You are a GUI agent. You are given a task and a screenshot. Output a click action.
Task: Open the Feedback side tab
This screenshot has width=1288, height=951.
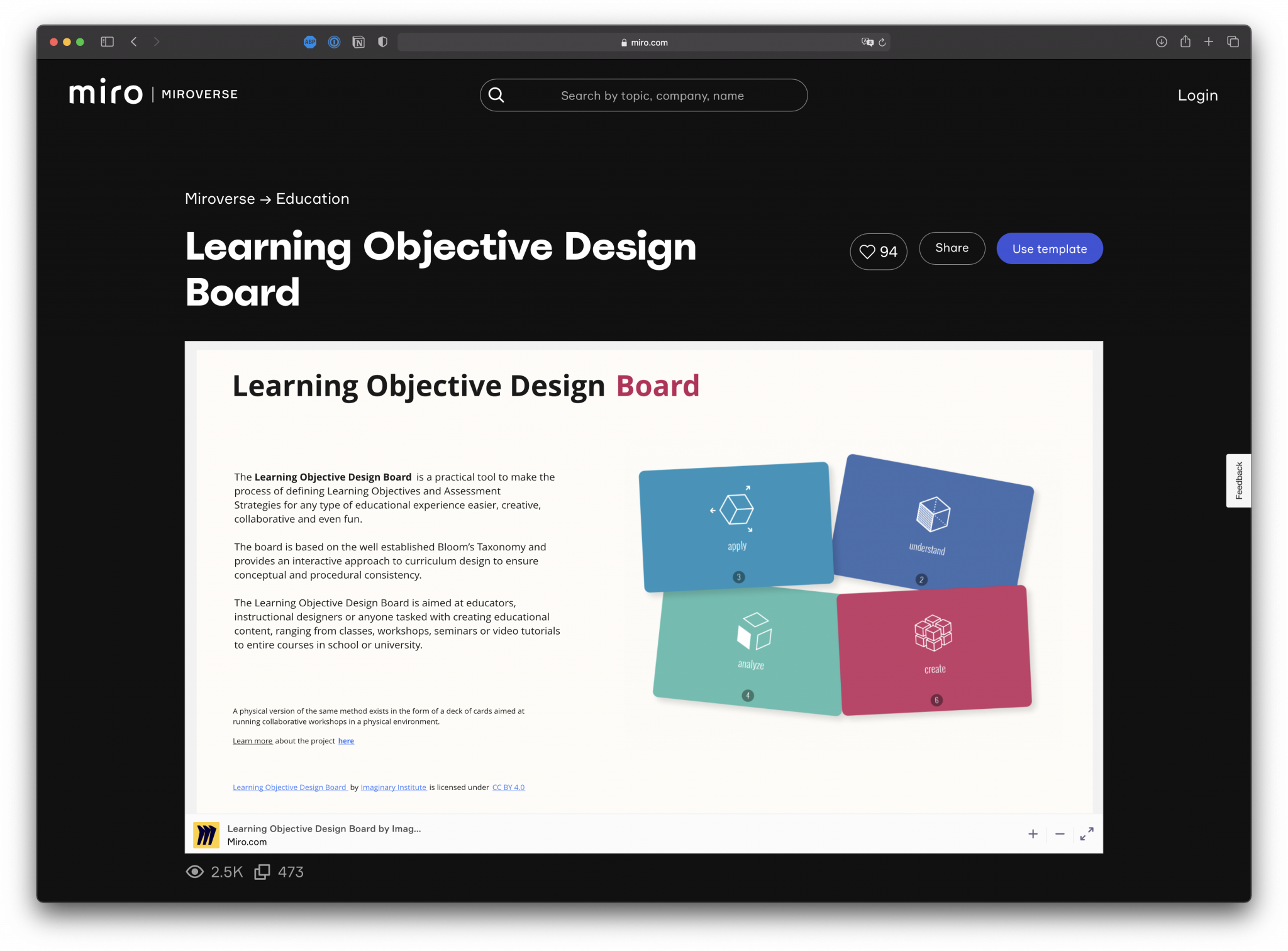[x=1238, y=480]
